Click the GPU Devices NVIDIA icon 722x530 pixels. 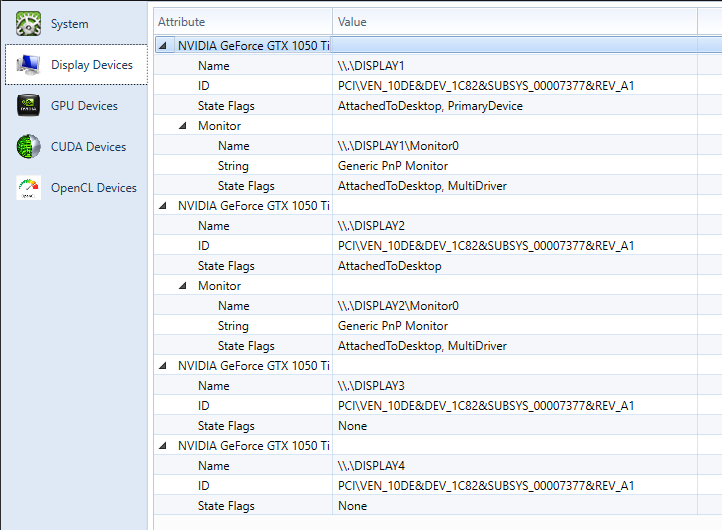28,105
